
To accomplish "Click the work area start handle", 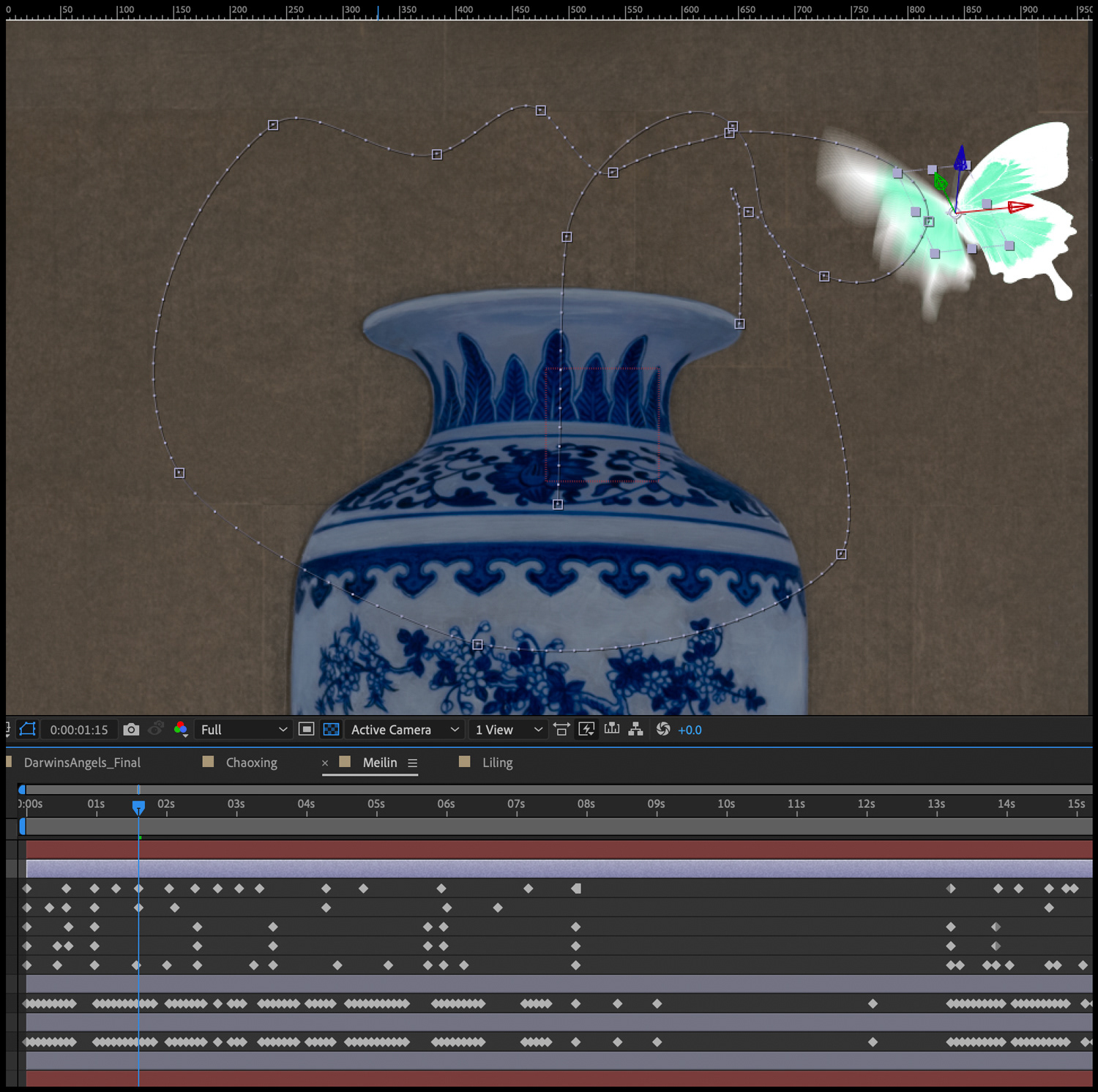I will [22, 826].
